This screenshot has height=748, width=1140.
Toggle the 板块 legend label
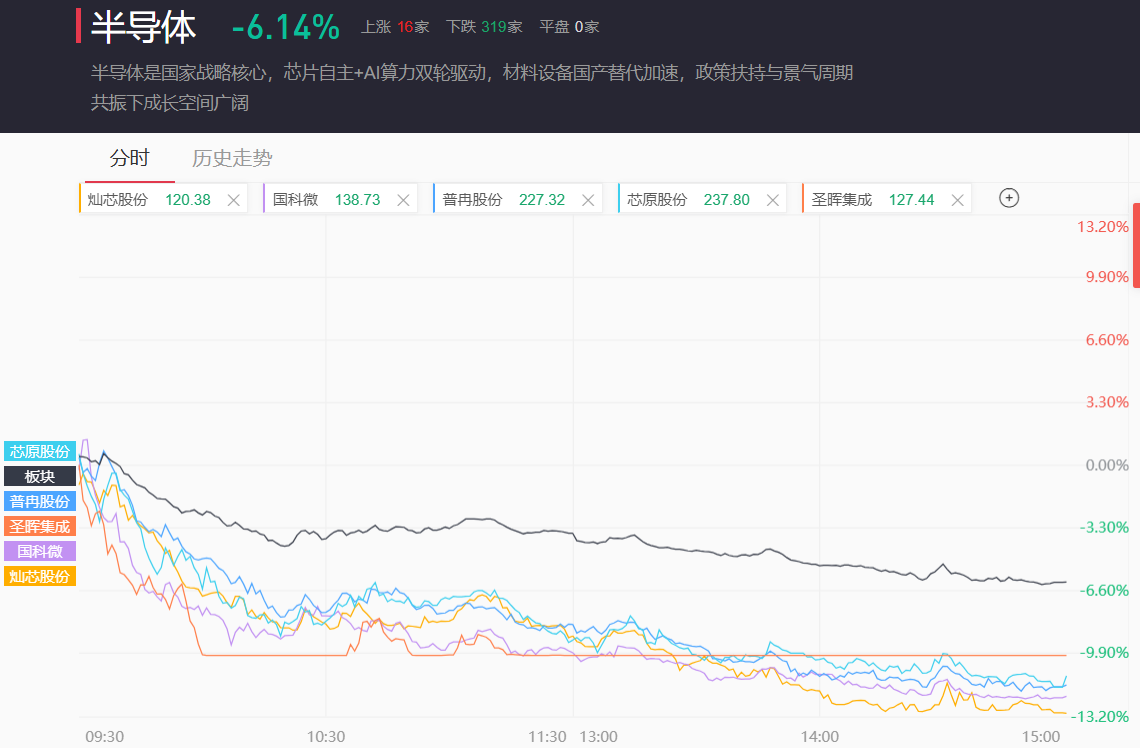click(x=40, y=476)
